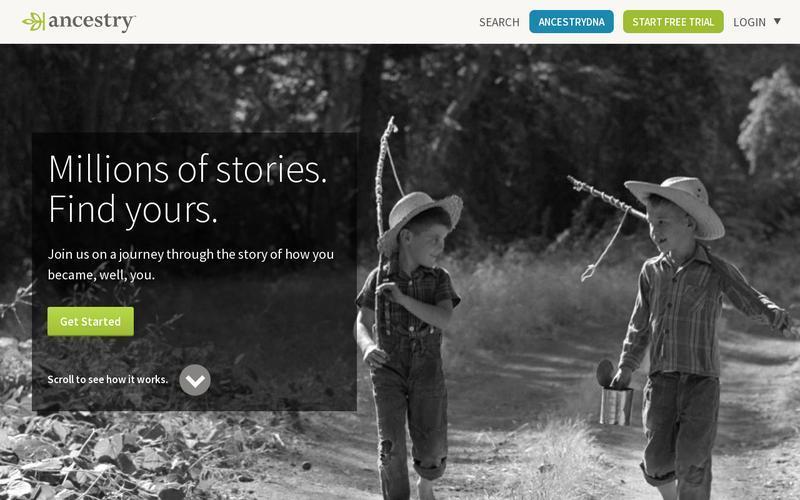Click the 'Join us on a journey' paragraph

click(191, 264)
